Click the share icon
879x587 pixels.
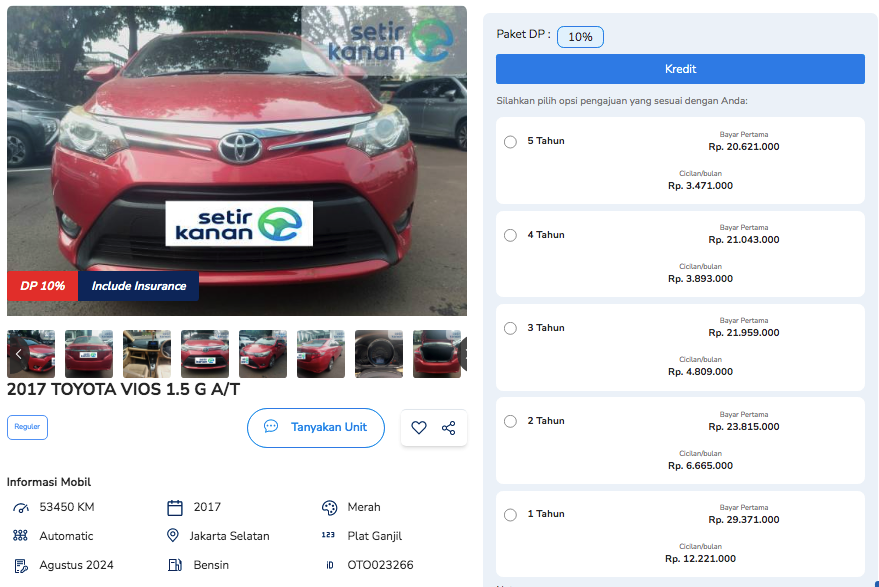point(448,428)
